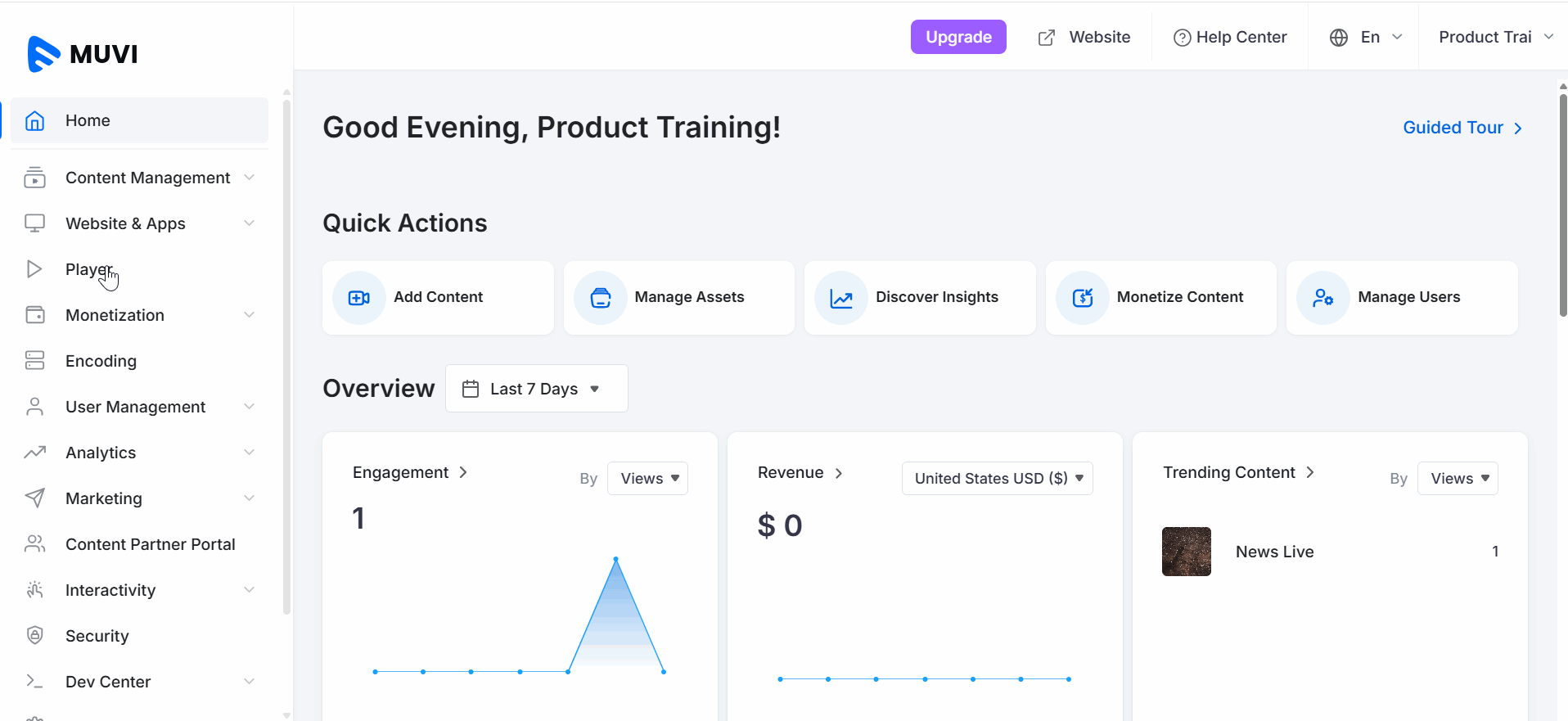Select Home in the sidebar
The width and height of the screenshot is (1568, 721).
coord(88,120)
